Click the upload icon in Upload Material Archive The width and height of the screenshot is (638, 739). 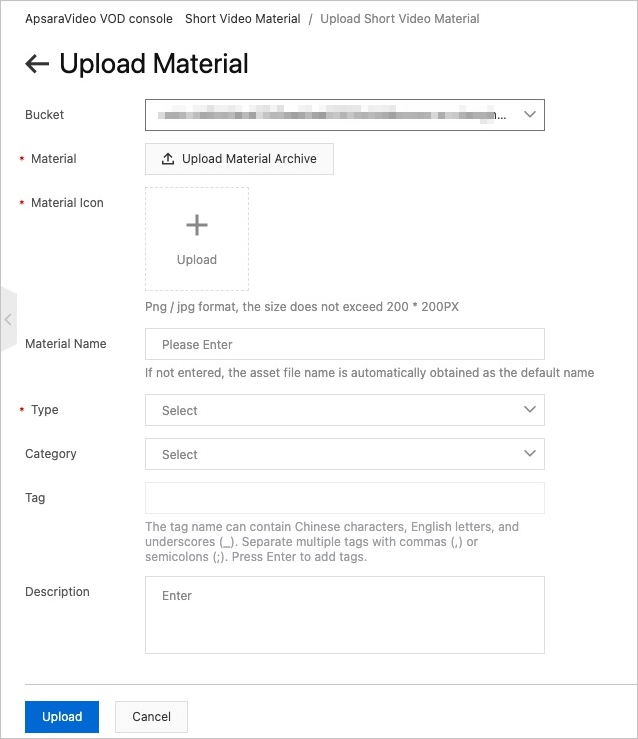point(168,159)
